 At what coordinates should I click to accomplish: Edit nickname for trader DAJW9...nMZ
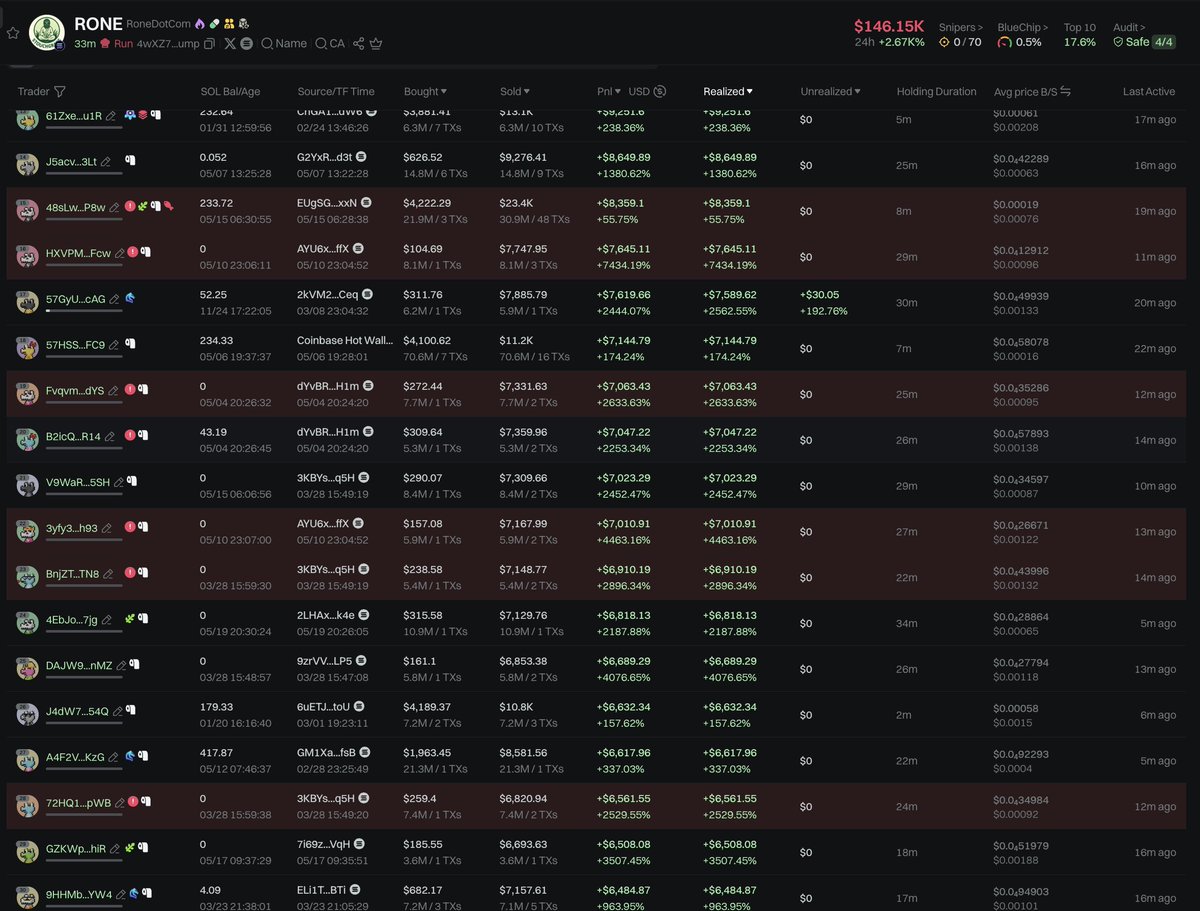click(x=120, y=665)
